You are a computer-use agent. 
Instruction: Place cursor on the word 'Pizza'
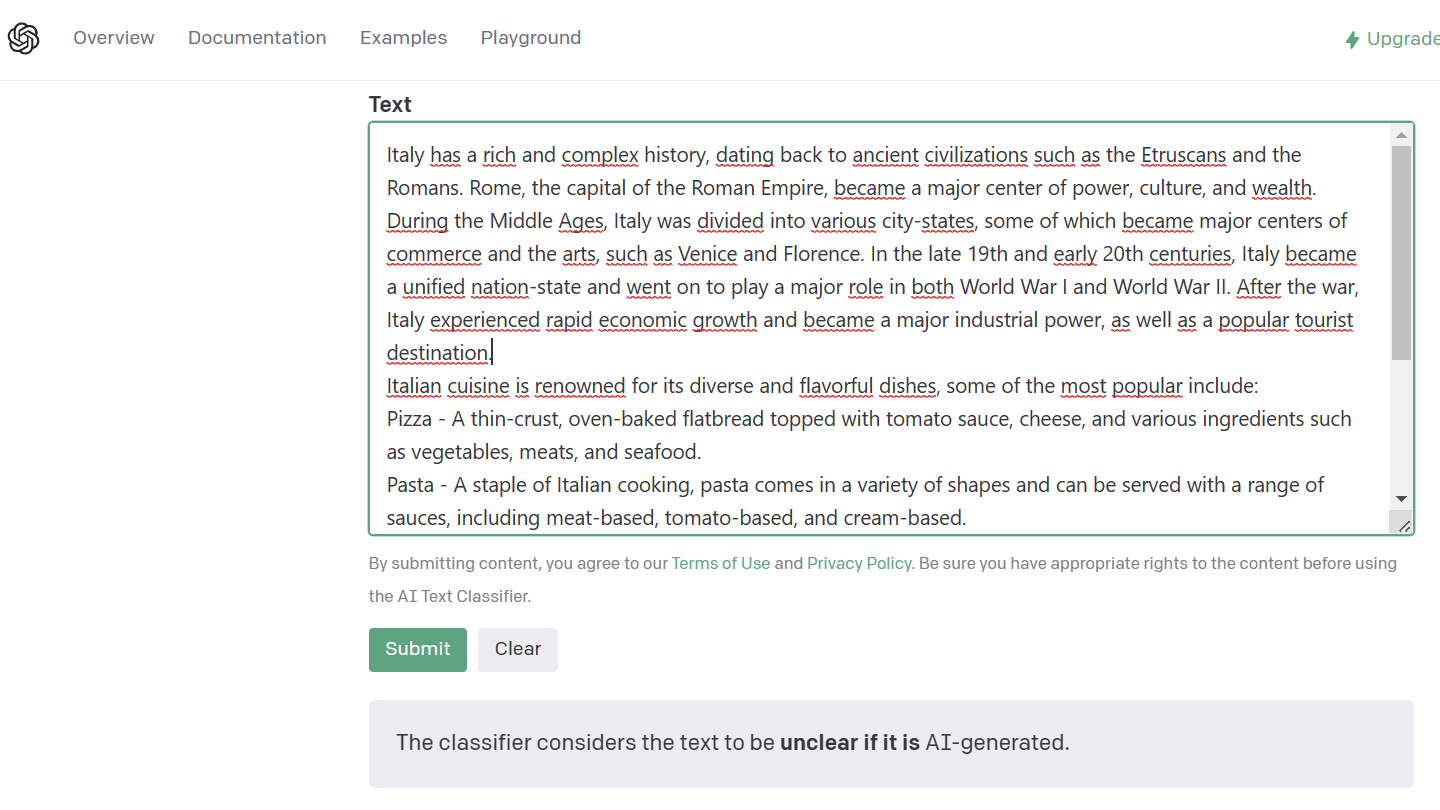pyautogui.click(x=409, y=419)
